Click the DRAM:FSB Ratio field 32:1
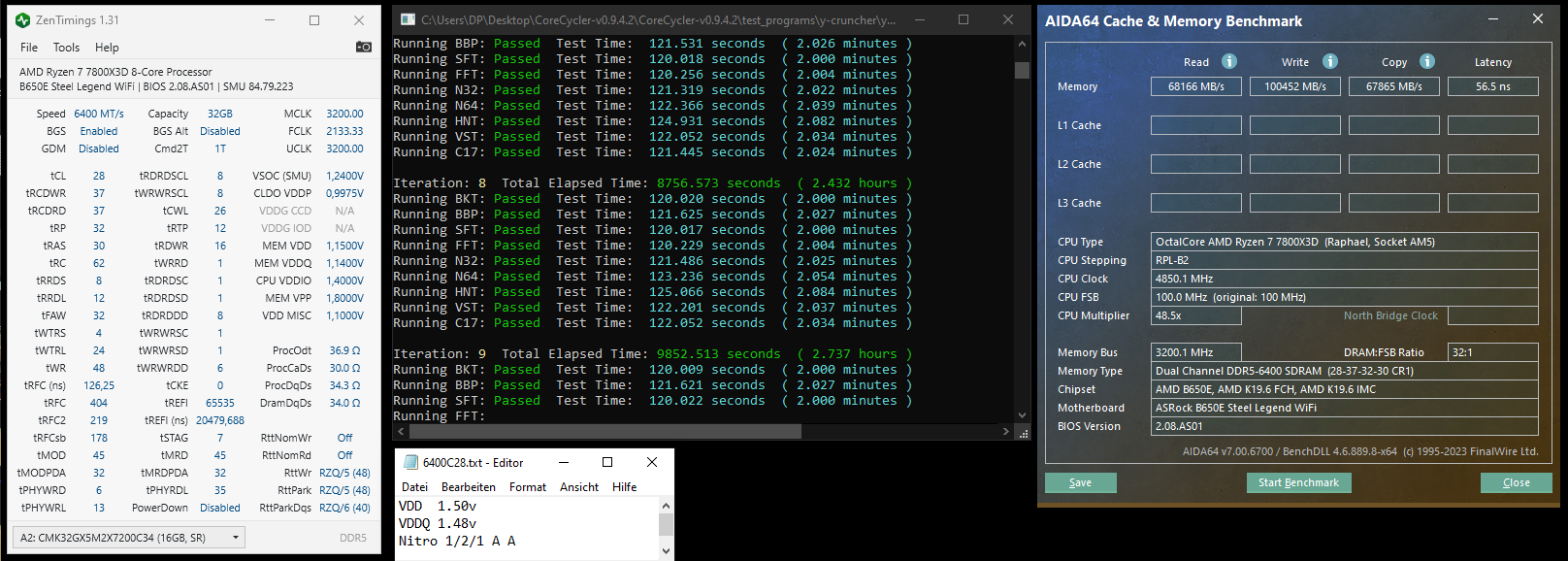Image resolution: width=1568 pixels, height=561 pixels. [1492, 352]
